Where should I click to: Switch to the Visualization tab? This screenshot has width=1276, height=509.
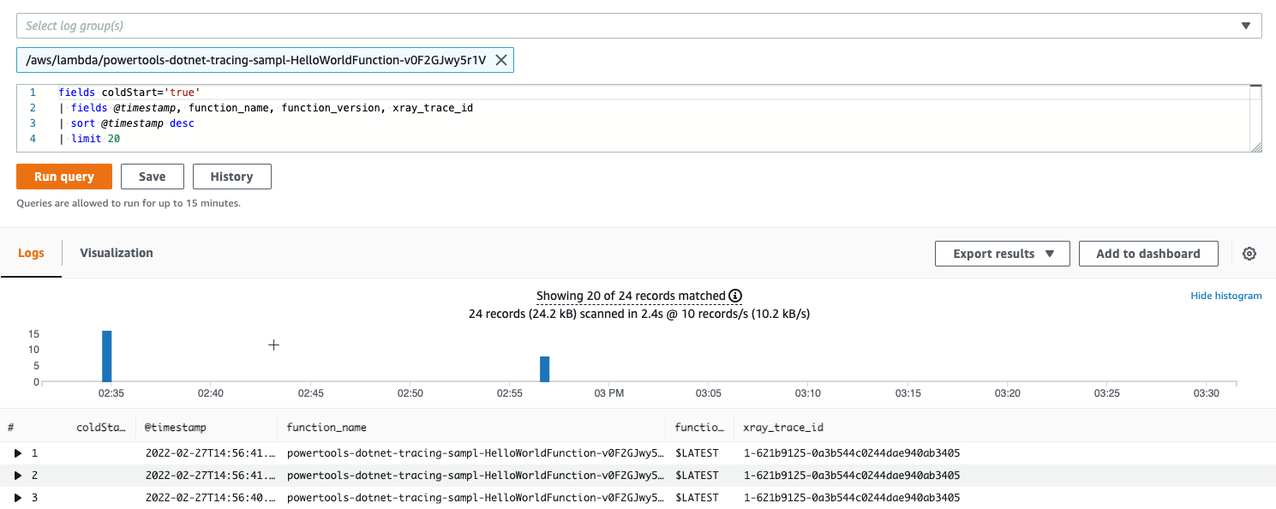coord(116,253)
